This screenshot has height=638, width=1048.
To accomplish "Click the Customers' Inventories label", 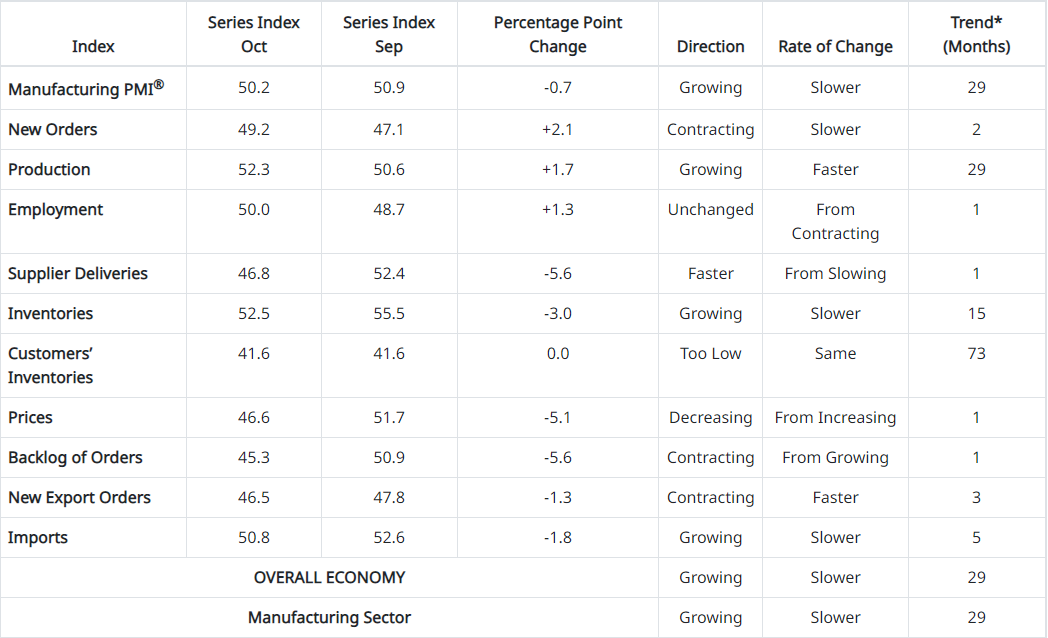I will click(x=51, y=365).
